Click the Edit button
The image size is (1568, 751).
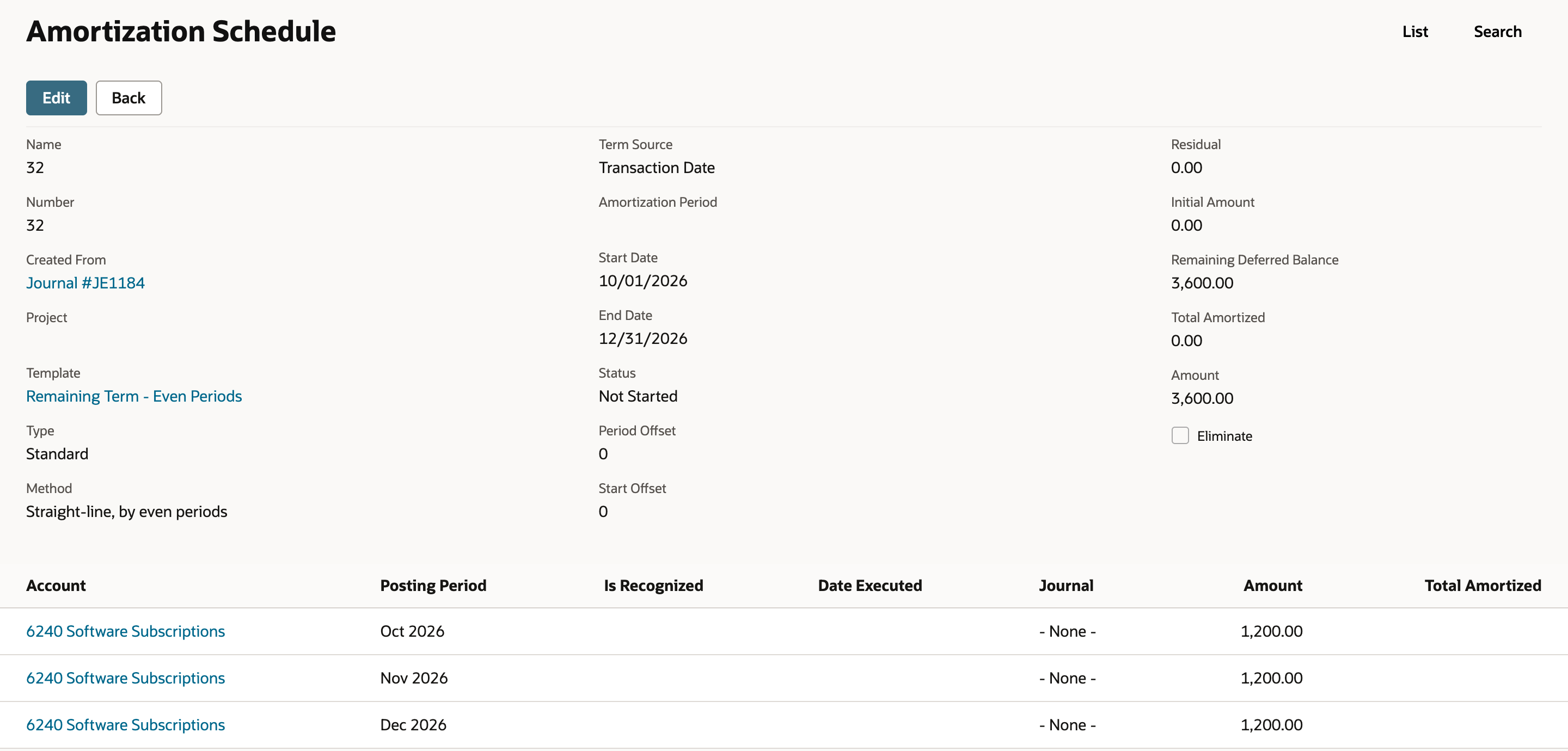[x=56, y=98]
